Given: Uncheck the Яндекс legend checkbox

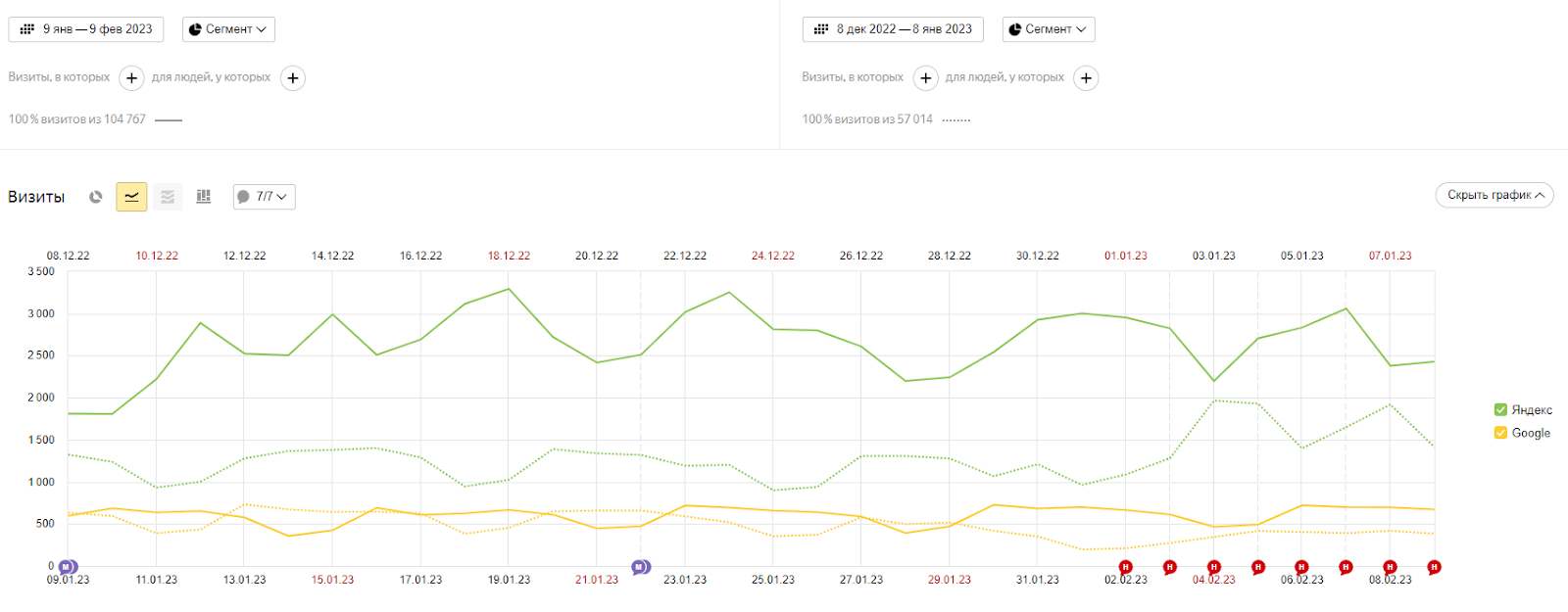Looking at the screenshot, I should (1500, 410).
